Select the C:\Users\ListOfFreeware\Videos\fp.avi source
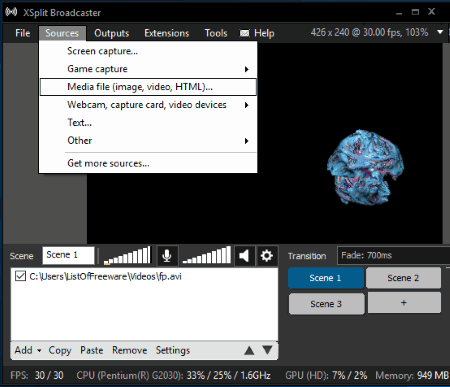Image resolution: width=450 pixels, height=387 pixels. pyautogui.click(x=105, y=276)
